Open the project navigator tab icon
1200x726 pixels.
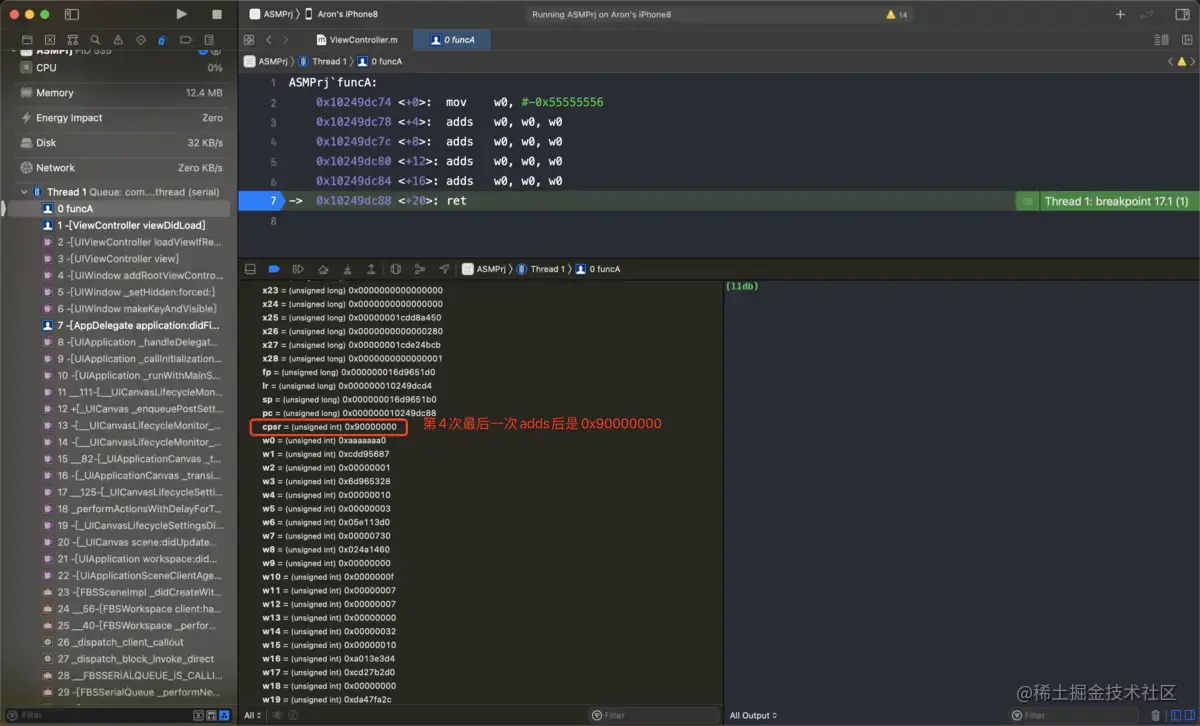pos(27,40)
